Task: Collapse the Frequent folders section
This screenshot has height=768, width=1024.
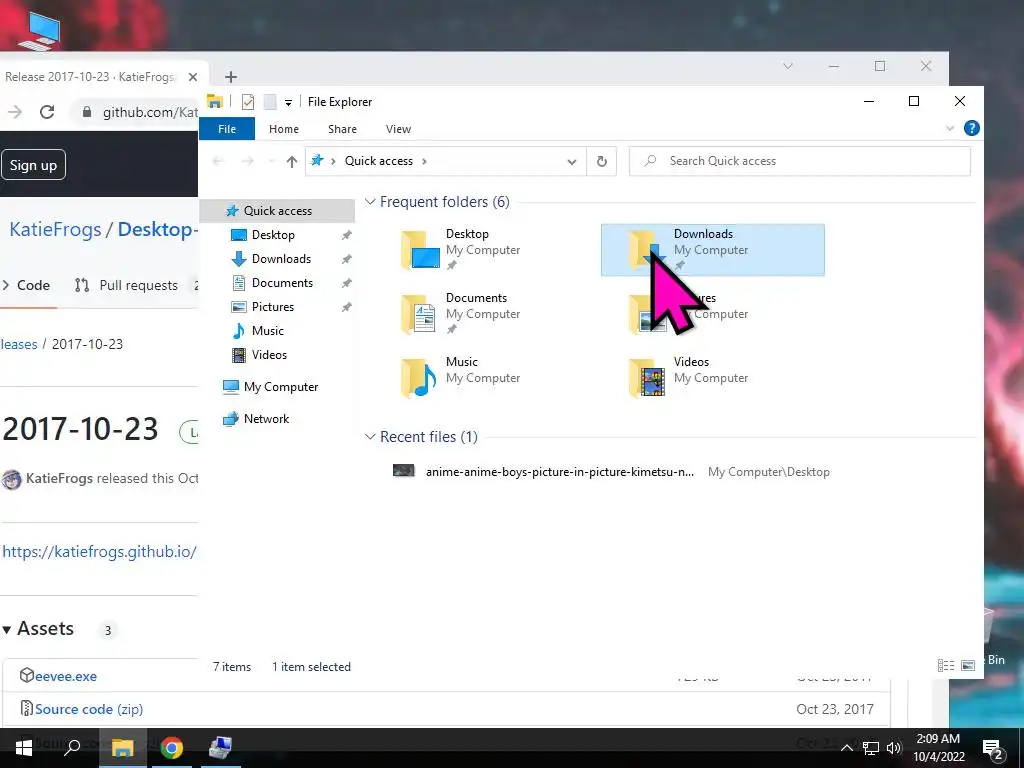Action: click(x=370, y=202)
